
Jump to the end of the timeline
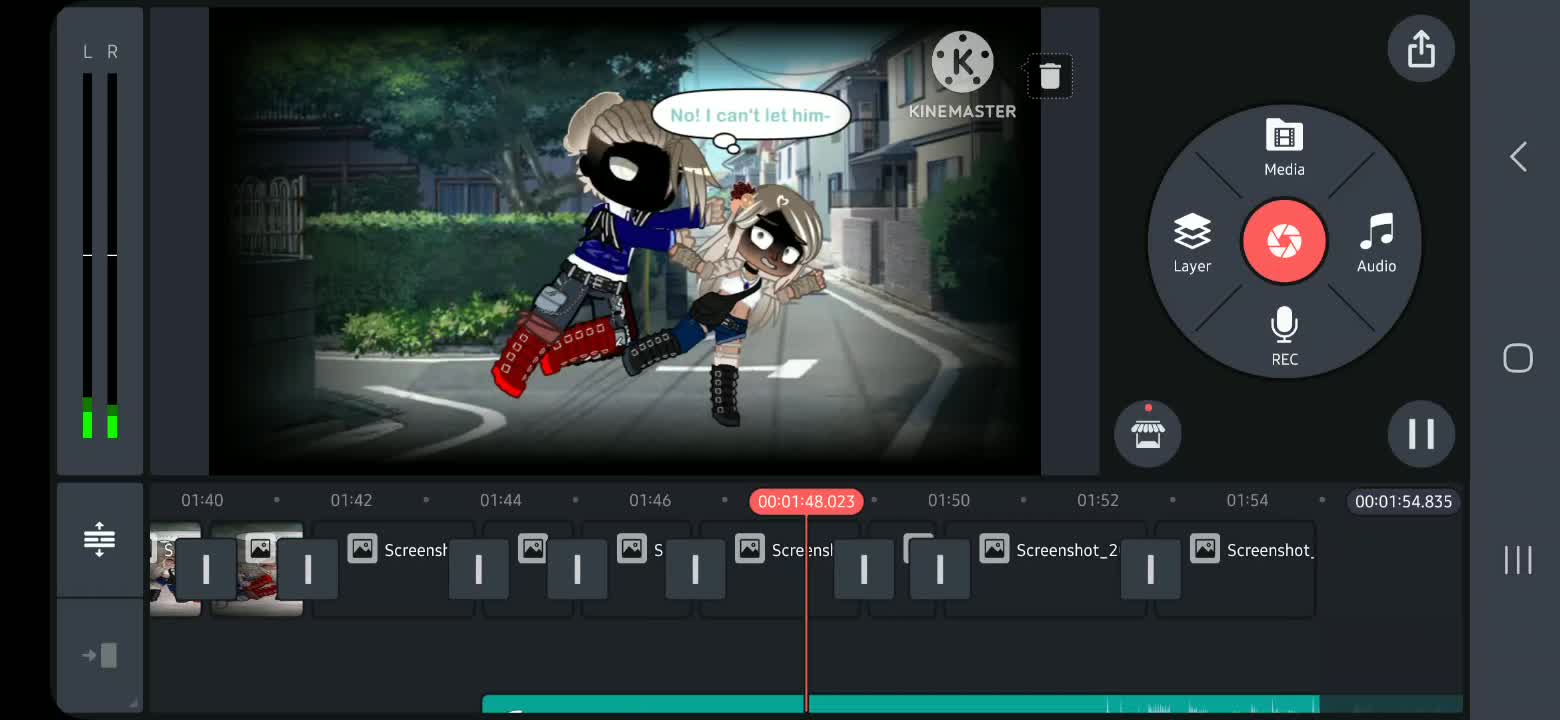coord(99,656)
